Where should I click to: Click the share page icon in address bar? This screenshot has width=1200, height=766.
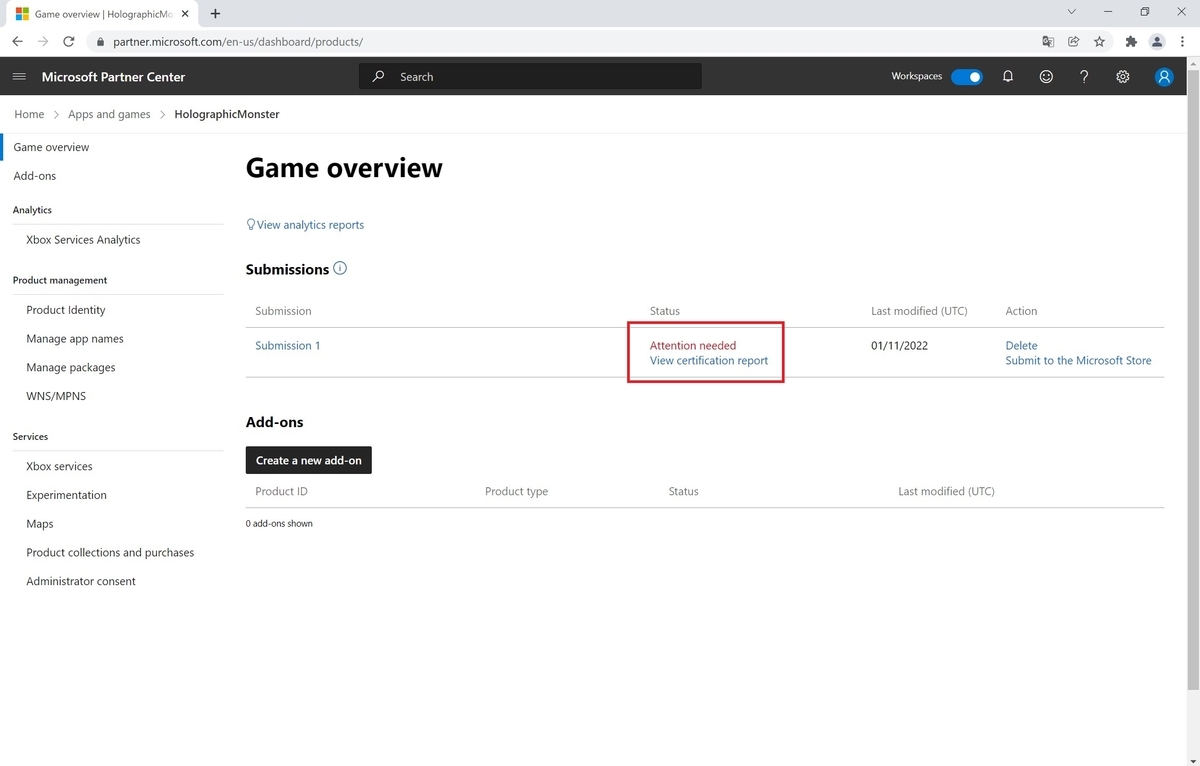pyautogui.click(x=1074, y=42)
